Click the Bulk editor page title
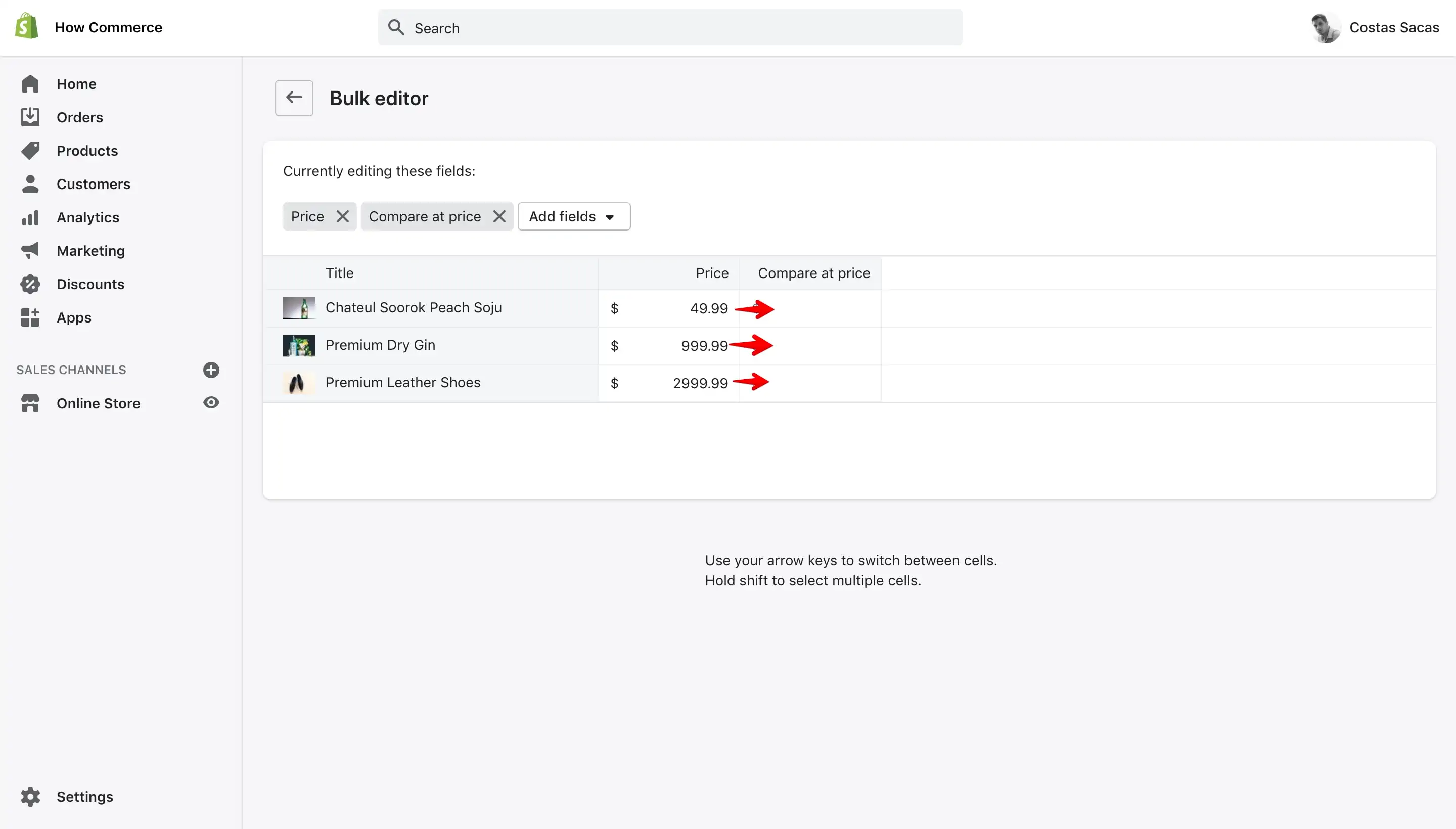 tap(379, 98)
